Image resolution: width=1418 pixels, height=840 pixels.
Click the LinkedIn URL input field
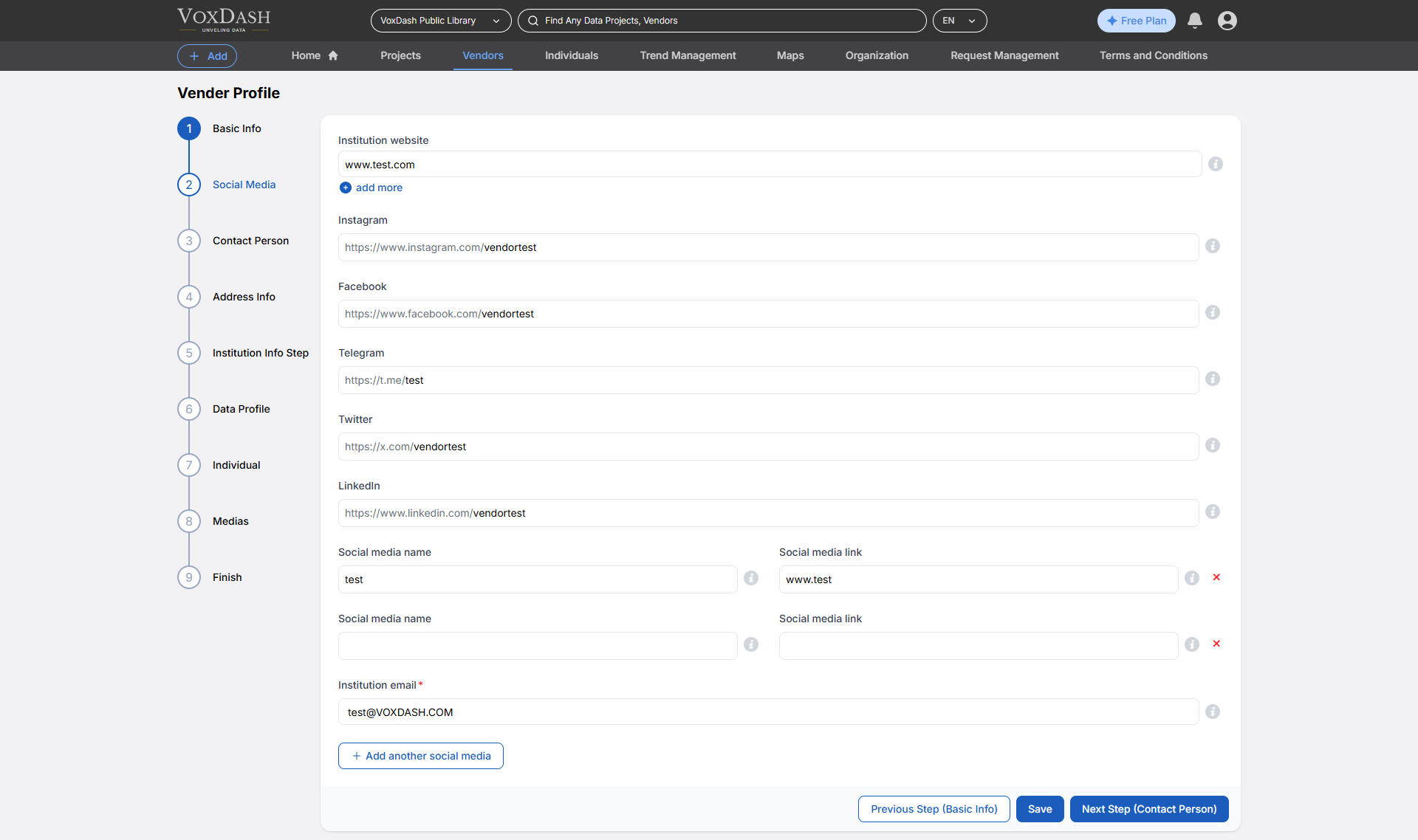click(x=768, y=513)
